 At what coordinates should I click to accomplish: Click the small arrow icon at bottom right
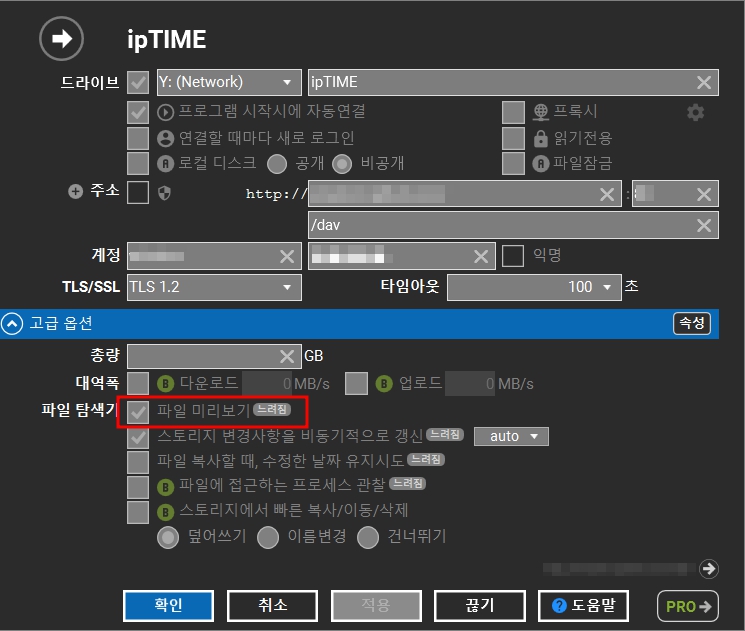[709, 569]
